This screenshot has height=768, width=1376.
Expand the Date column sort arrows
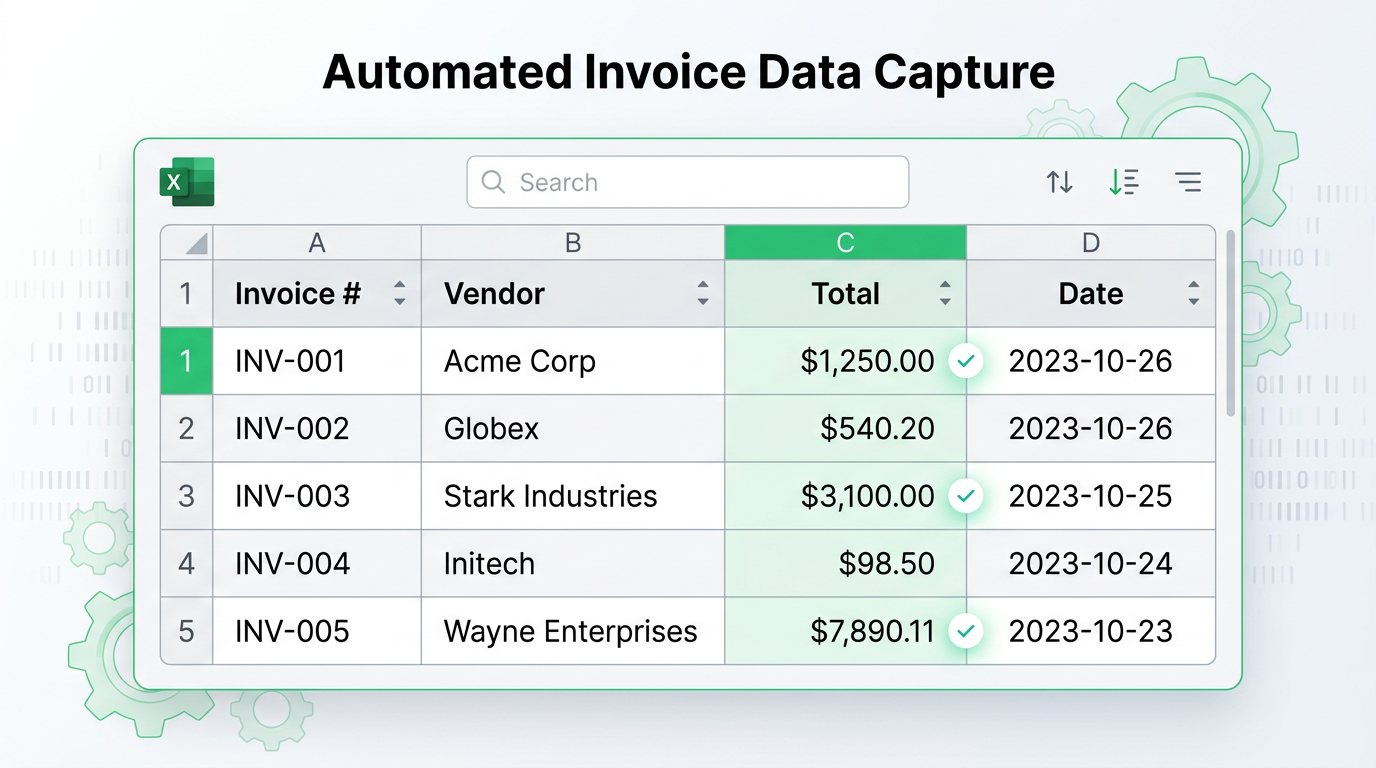(1193, 293)
